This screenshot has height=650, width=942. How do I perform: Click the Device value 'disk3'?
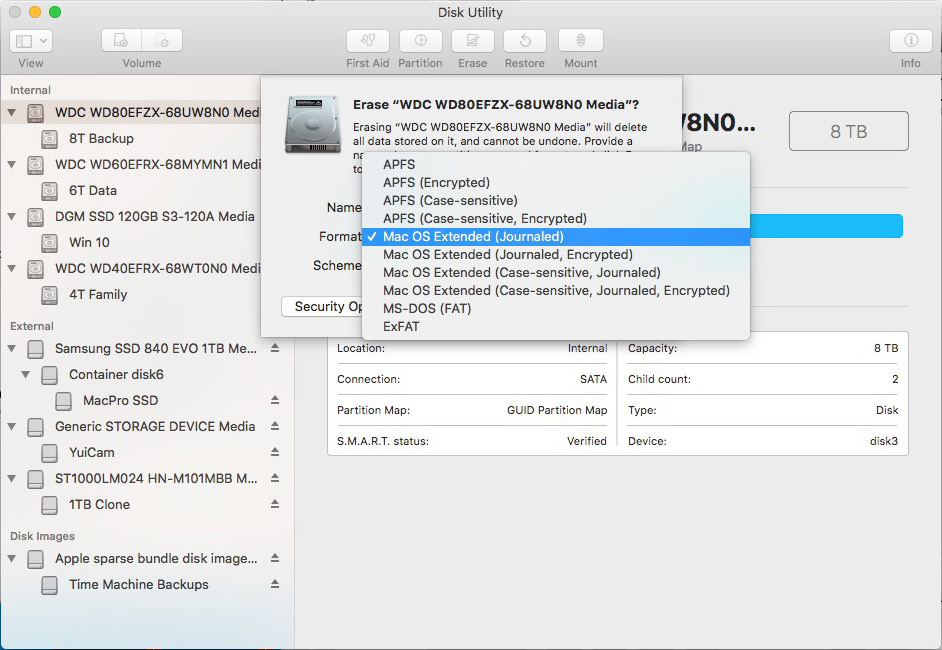[x=884, y=441]
